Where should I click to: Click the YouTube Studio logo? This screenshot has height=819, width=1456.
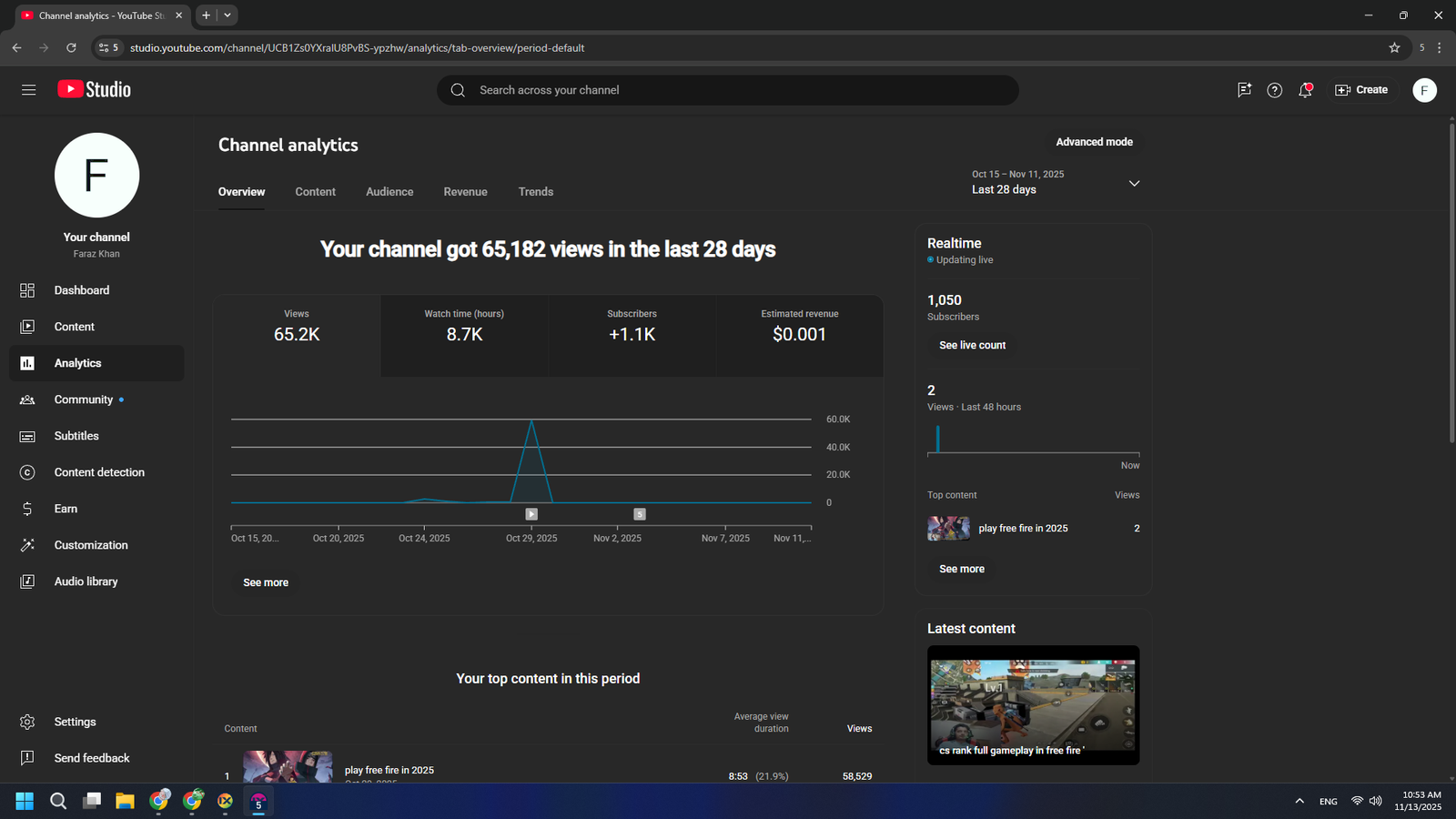click(95, 89)
